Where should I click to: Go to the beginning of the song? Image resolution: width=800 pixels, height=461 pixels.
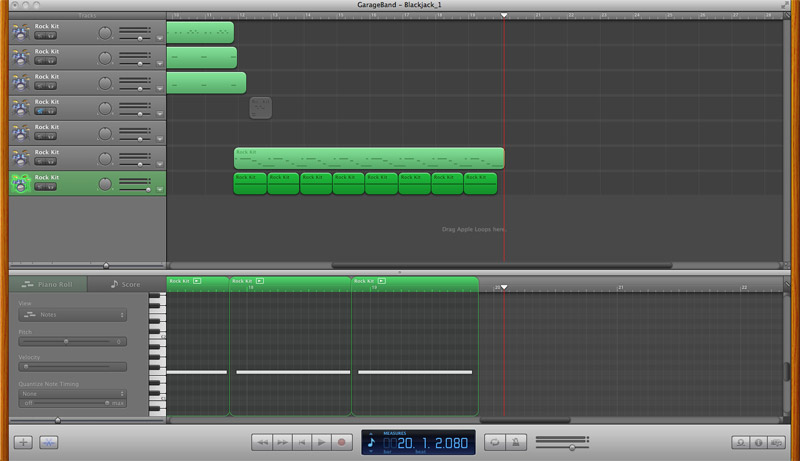tap(302, 442)
